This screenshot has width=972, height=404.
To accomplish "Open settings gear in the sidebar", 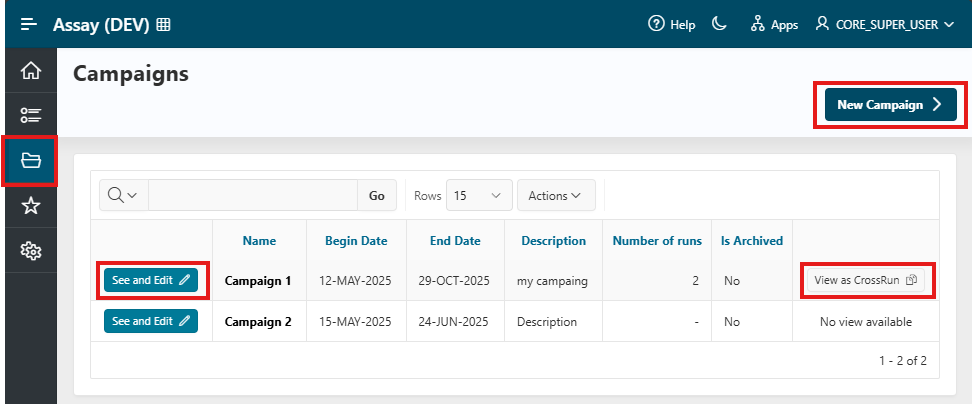I will click(x=31, y=250).
